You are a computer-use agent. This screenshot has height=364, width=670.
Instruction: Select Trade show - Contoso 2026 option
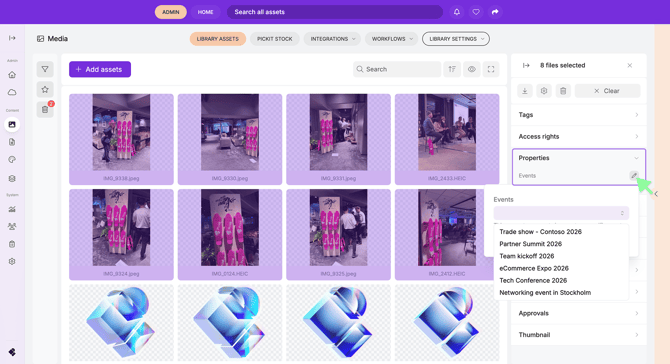click(561, 232)
